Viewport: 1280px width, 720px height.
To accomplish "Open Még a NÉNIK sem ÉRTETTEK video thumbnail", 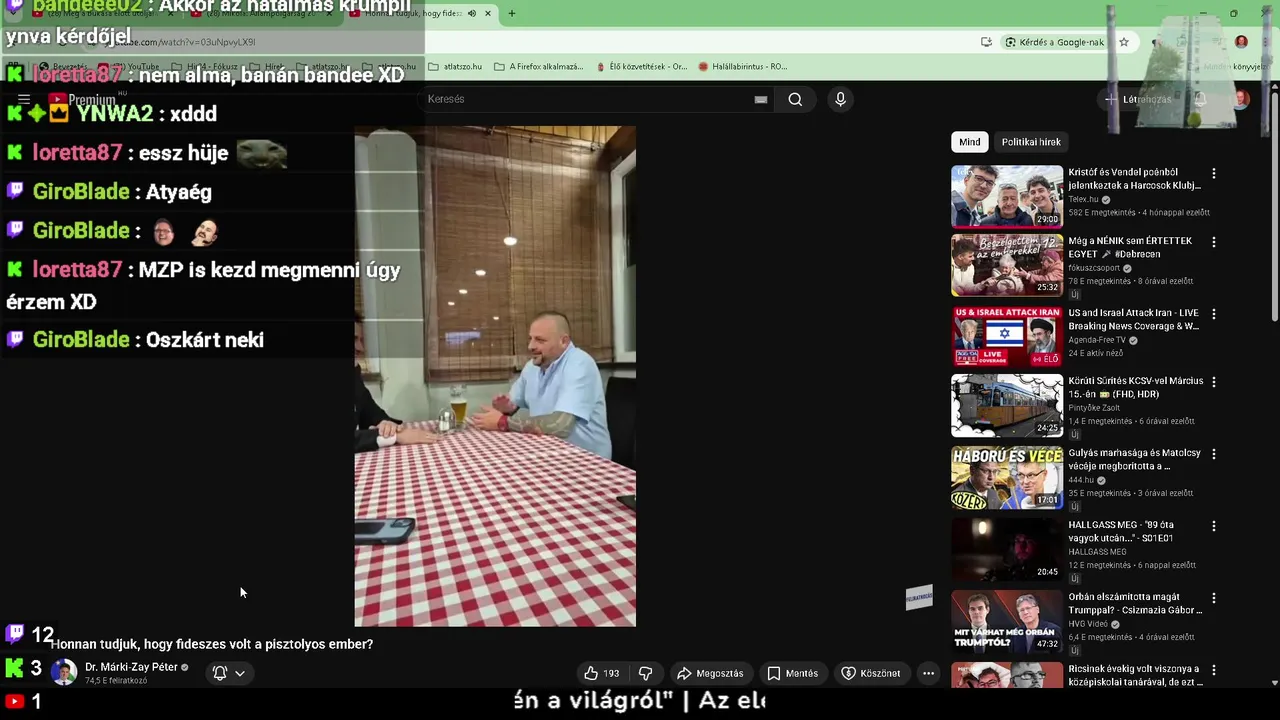I will click(x=1007, y=265).
